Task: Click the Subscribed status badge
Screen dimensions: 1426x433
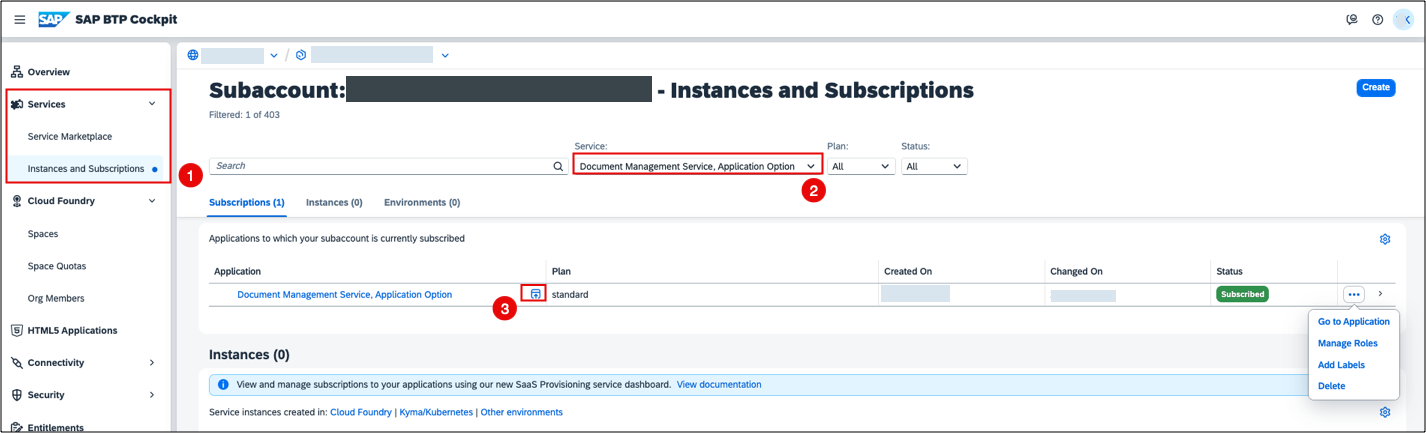Action: (x=1242, y=294)
